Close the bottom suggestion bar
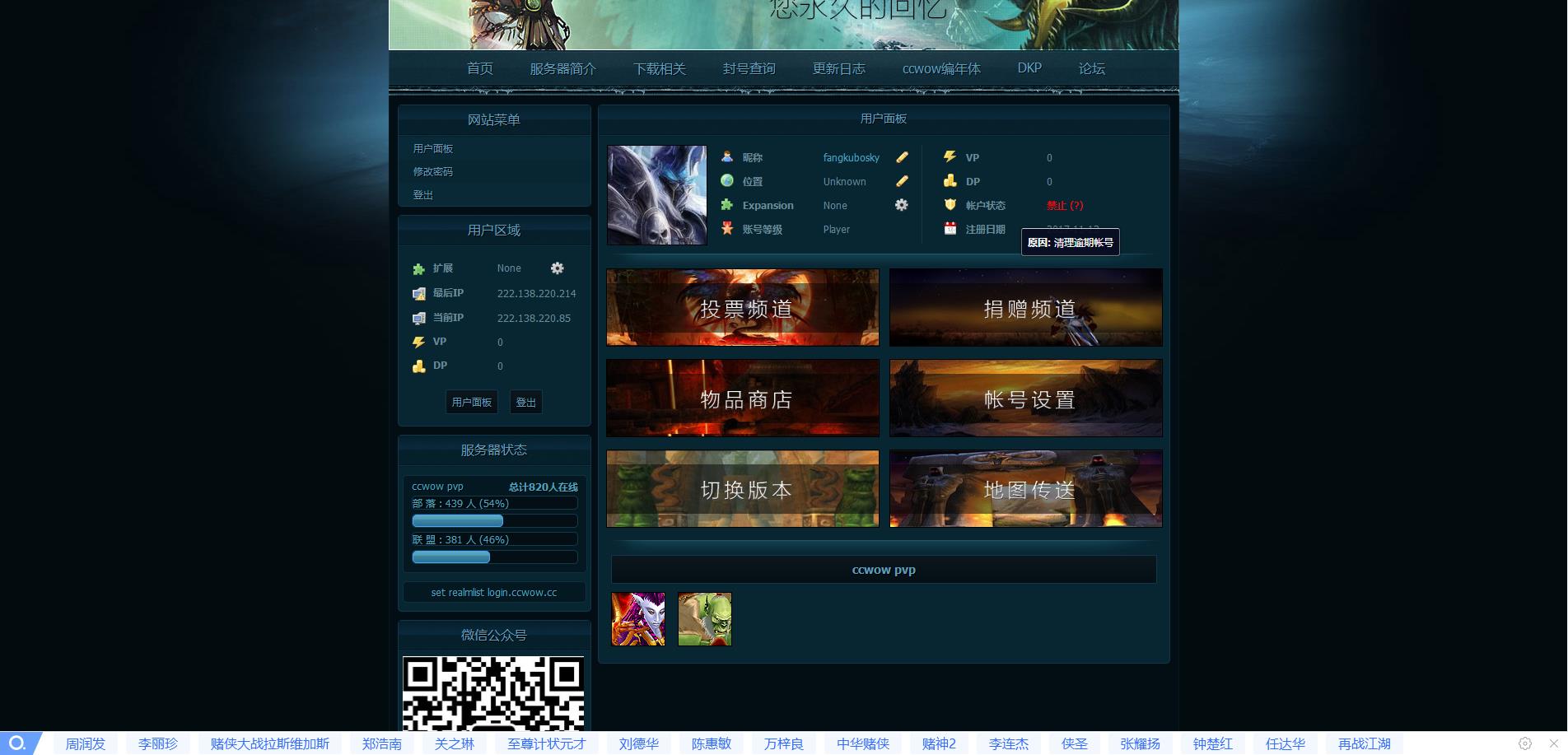This screenshot has height=755, width=1568. pos(1553,743)
